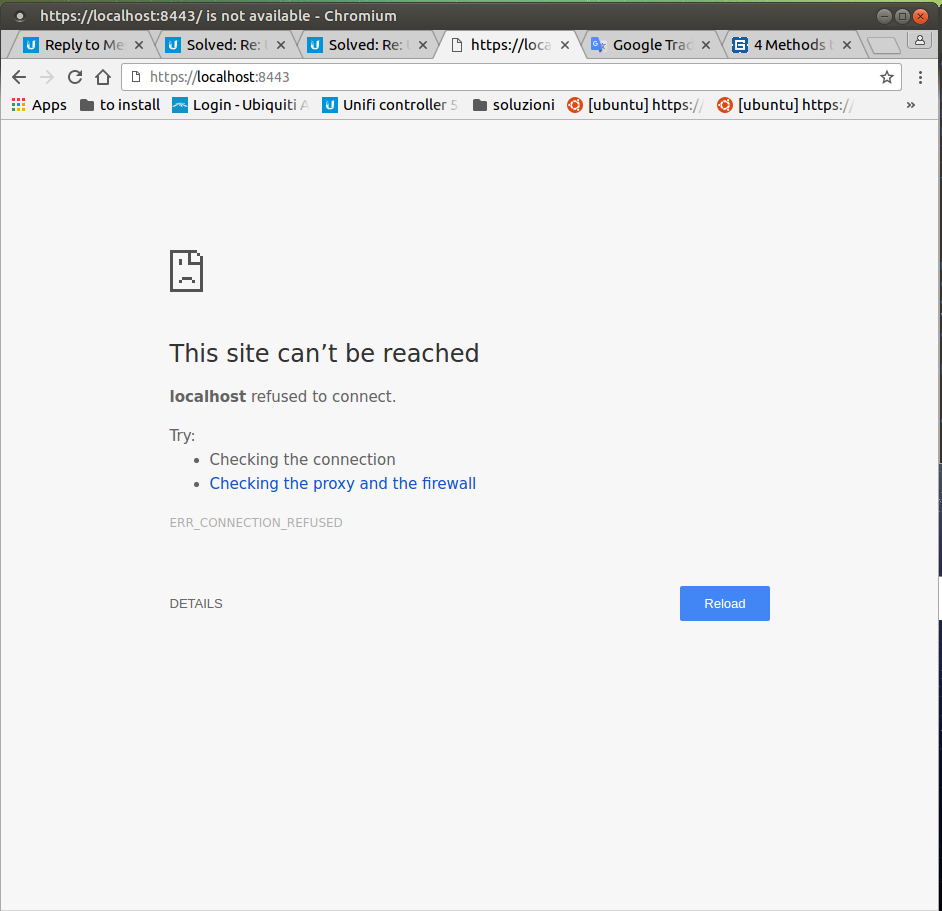Expand the DETAILS section
The image size is (942, 911).
(196, 604)
